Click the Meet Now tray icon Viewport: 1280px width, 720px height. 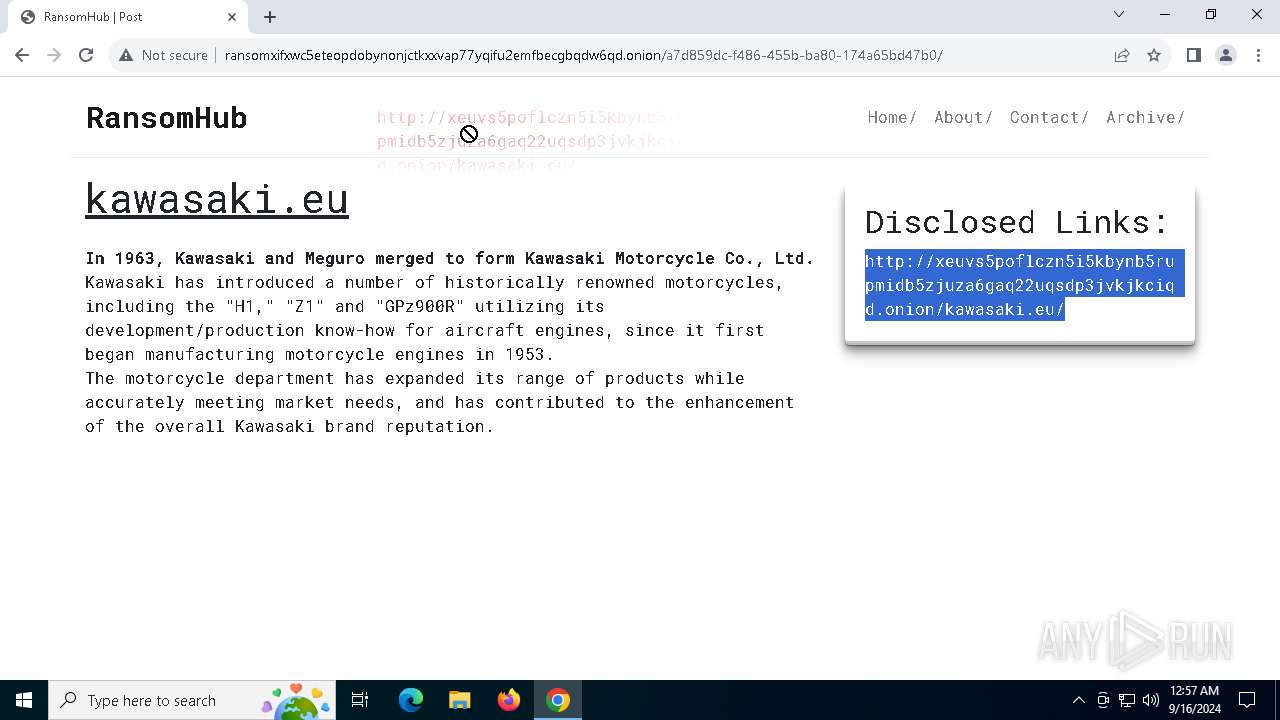point(1103,700)
